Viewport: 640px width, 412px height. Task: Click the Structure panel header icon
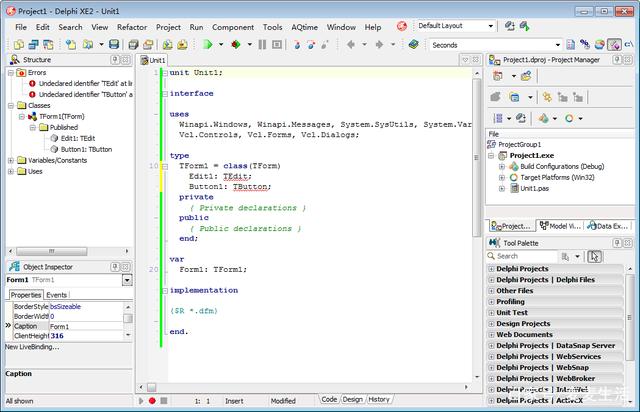[x=15, y=60]
